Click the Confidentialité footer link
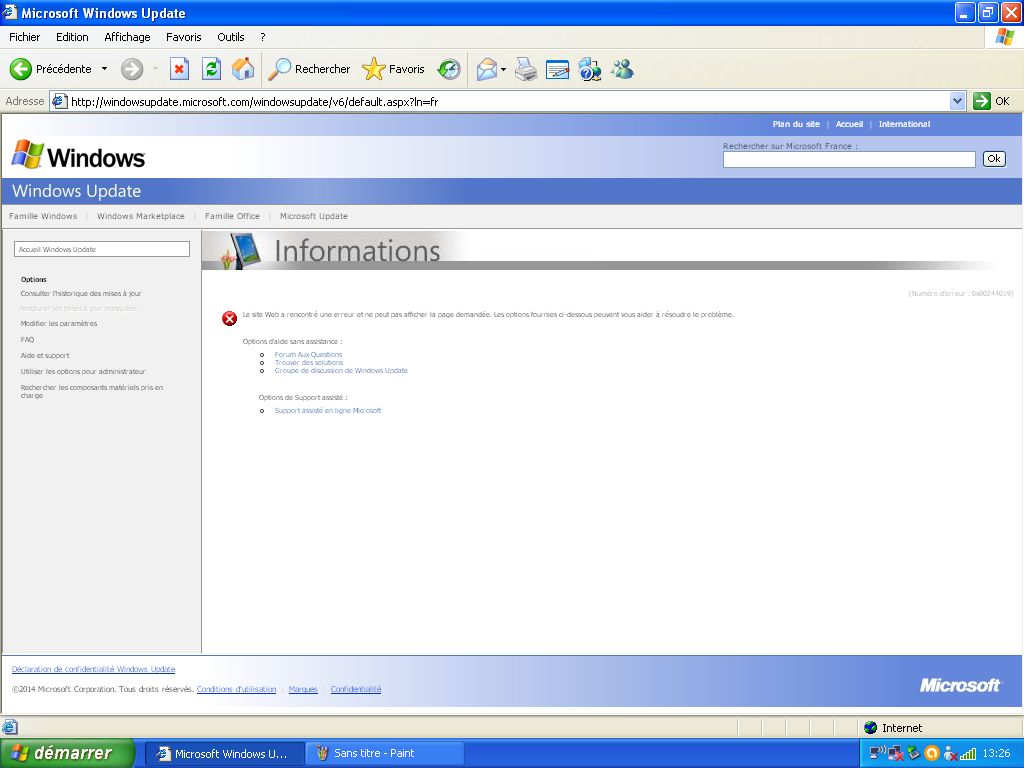Image resolution: width=1024 pixels, height=768 pixels. (x=356, y=689)
